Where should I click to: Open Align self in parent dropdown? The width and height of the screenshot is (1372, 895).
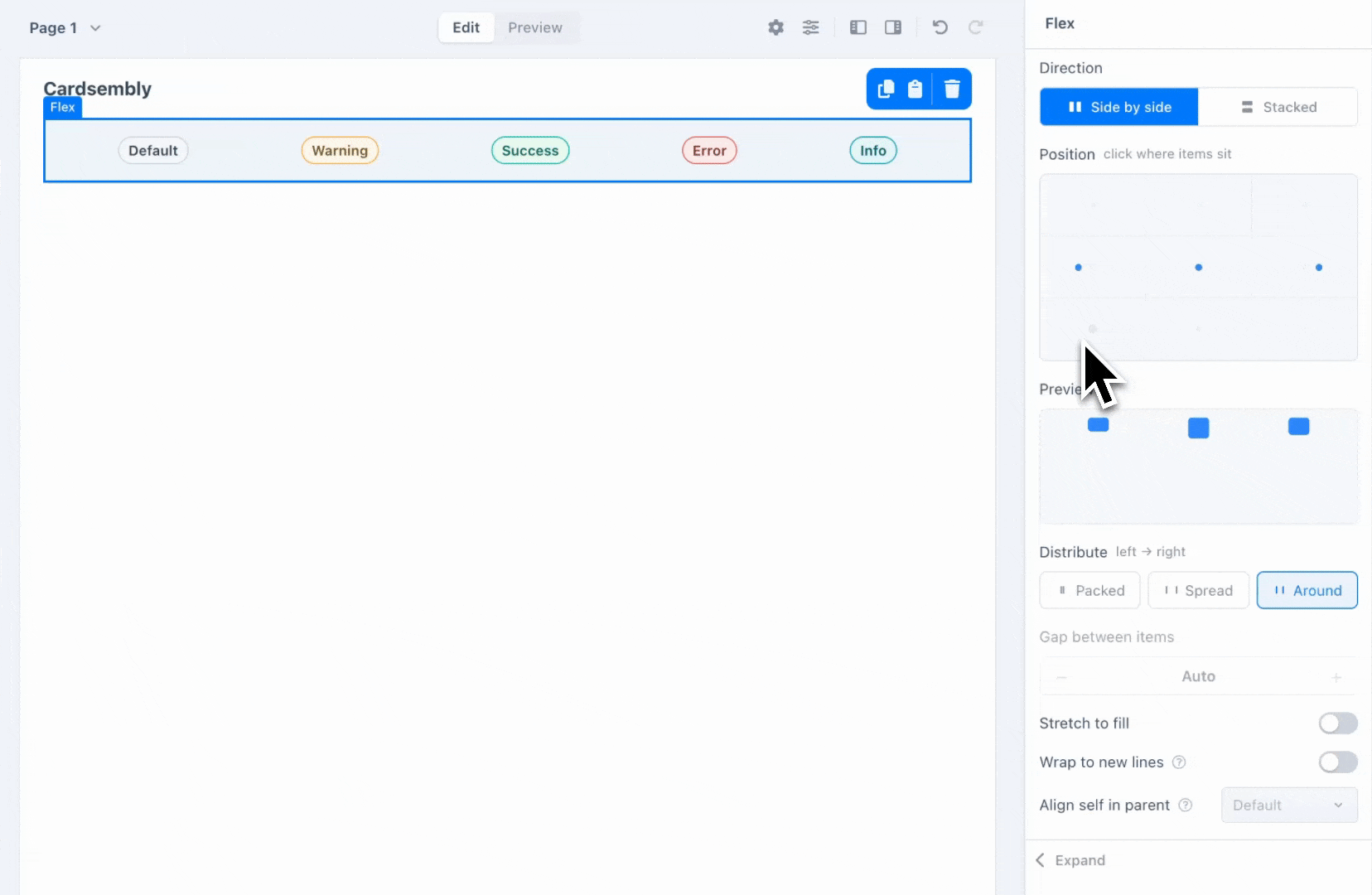coord(1289,805)
